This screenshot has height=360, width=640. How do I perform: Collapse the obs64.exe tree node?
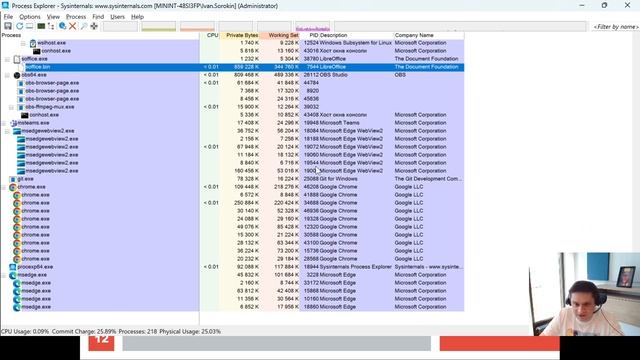(7, 75)
